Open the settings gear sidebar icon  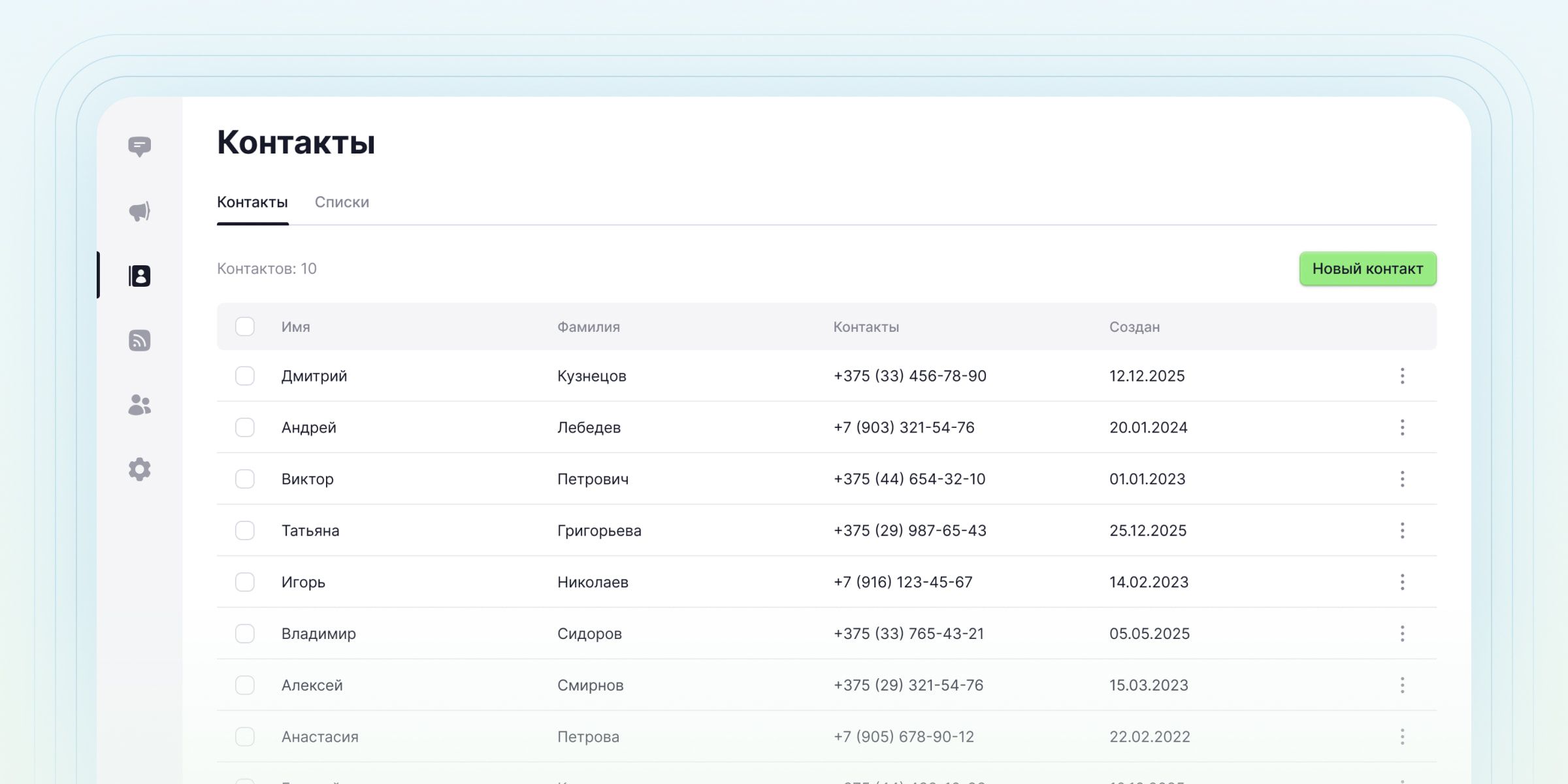(139, 470)
